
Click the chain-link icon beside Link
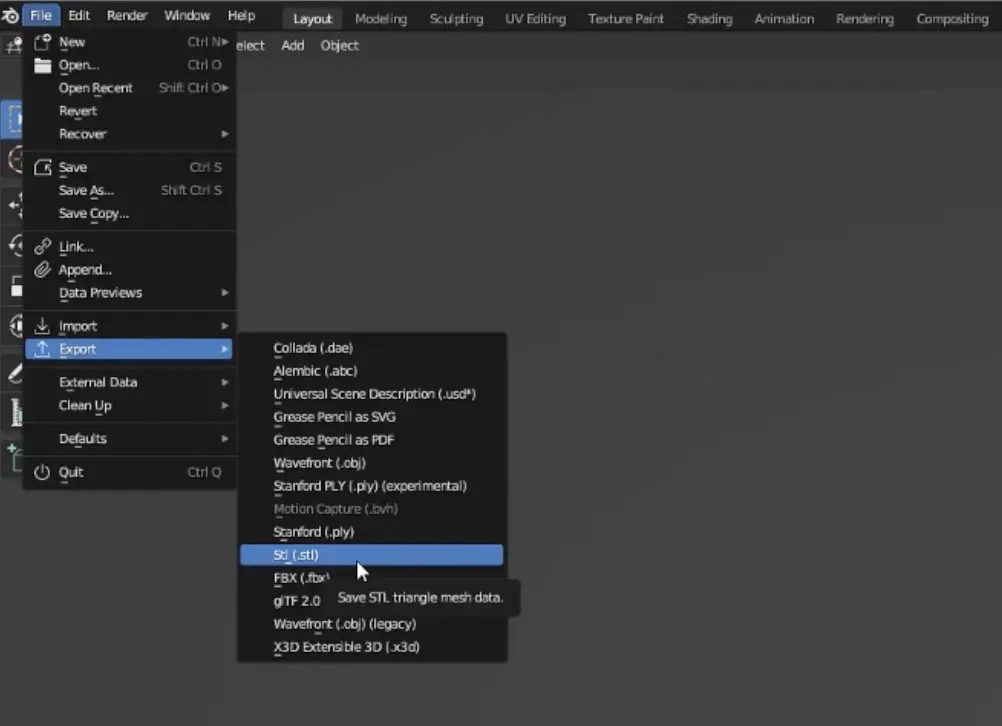pos(42,246)
